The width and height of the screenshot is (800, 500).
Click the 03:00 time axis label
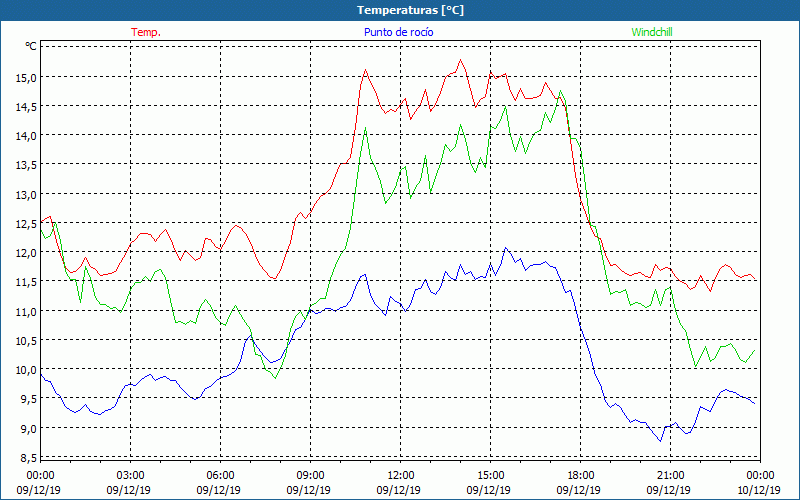(x=131, y=475)
